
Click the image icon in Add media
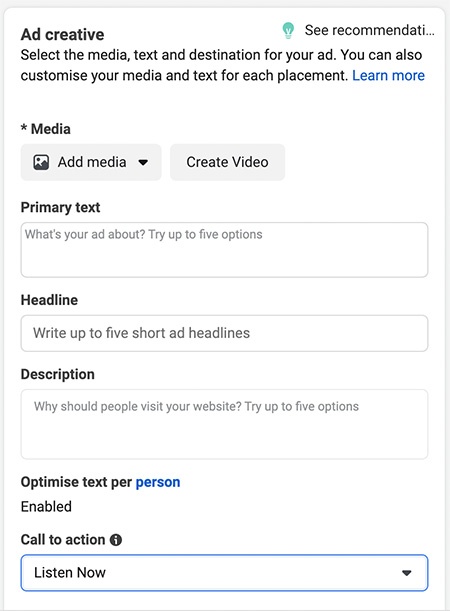[41, 162]
